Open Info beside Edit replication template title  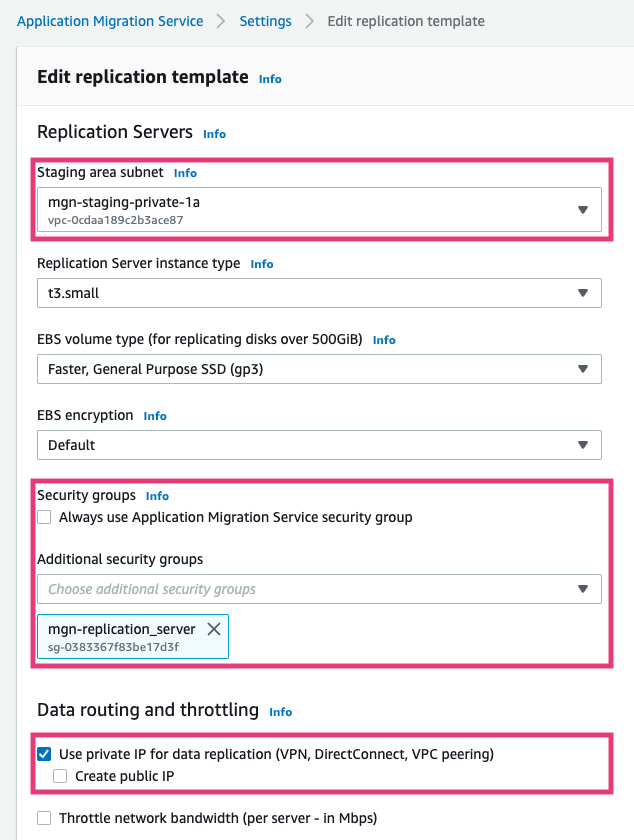269,78
